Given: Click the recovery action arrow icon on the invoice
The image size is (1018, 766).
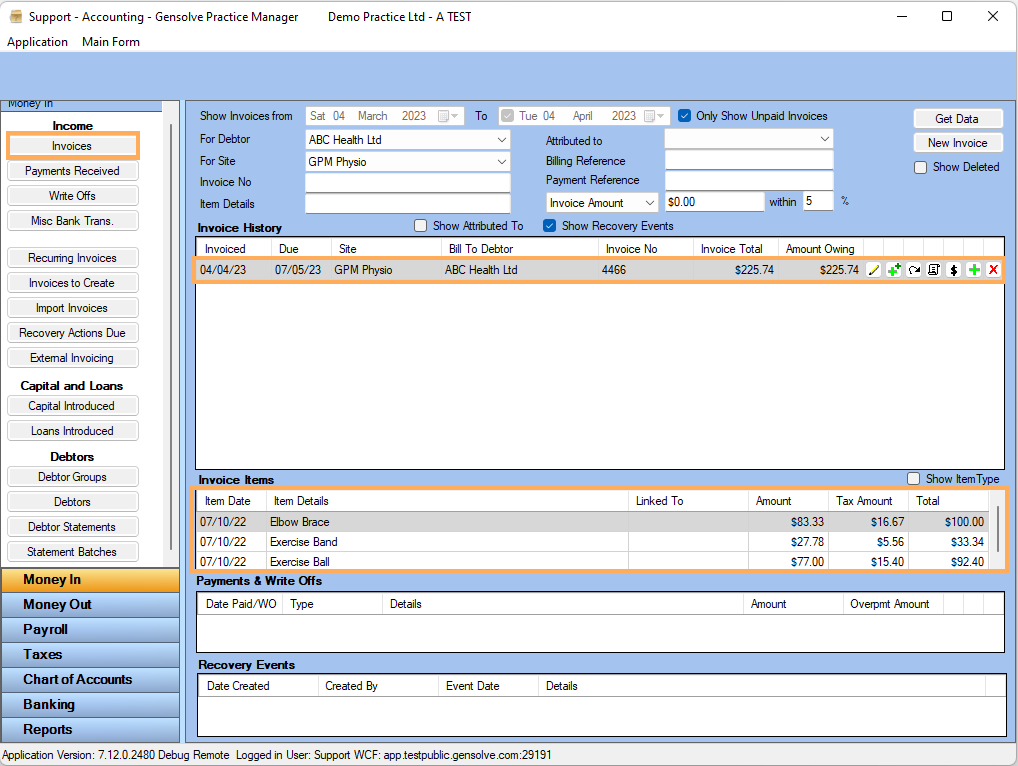Looking at the screenshot, I should pyautogui.click(x=913, y=269).
